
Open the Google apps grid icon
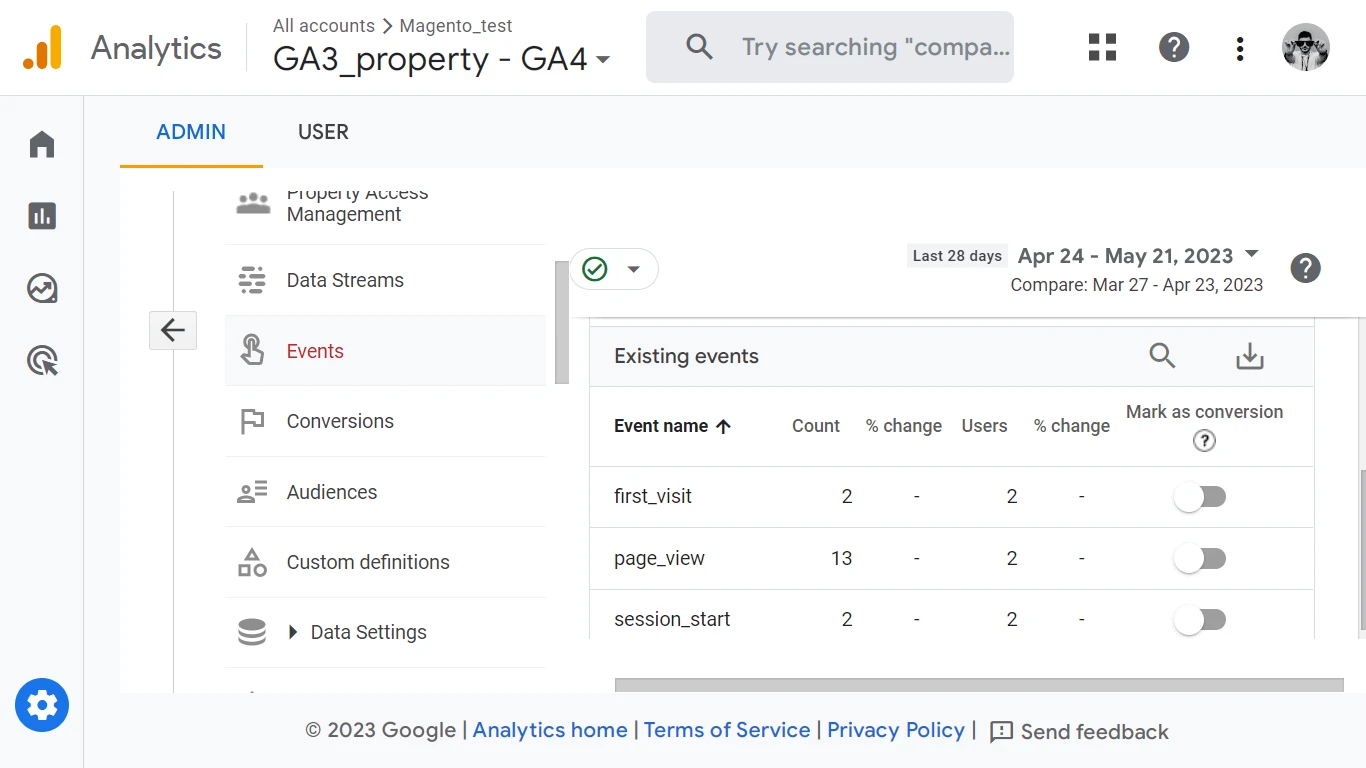(x=1102, y=47)
